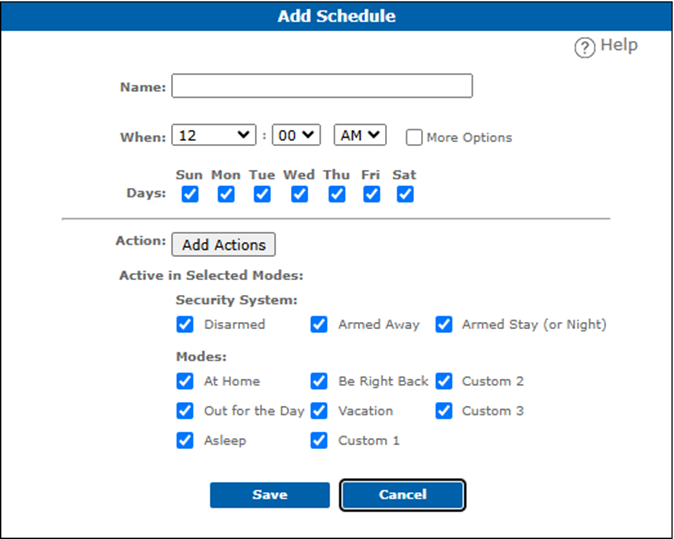
Task: Click the More Options label text
Action: click(469, 138)
